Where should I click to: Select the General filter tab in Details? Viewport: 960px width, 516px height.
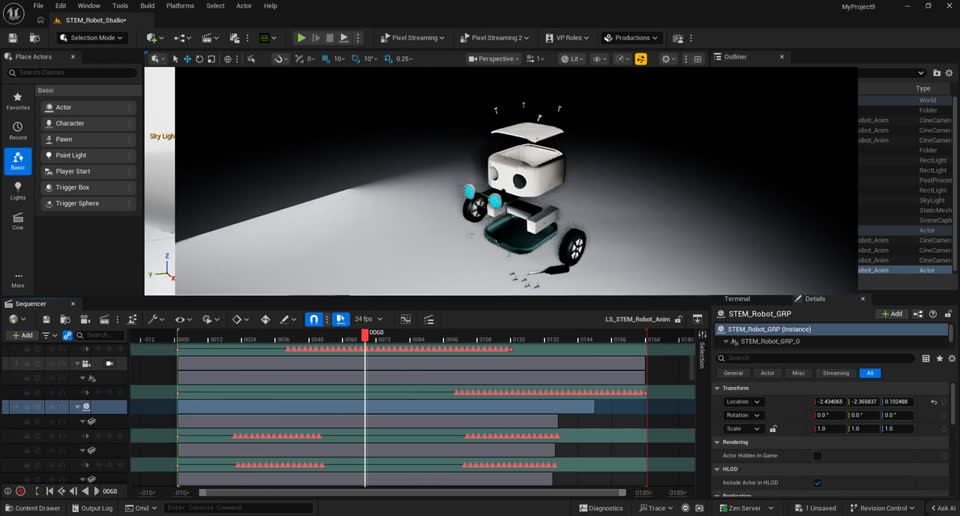tap(733, 373)
